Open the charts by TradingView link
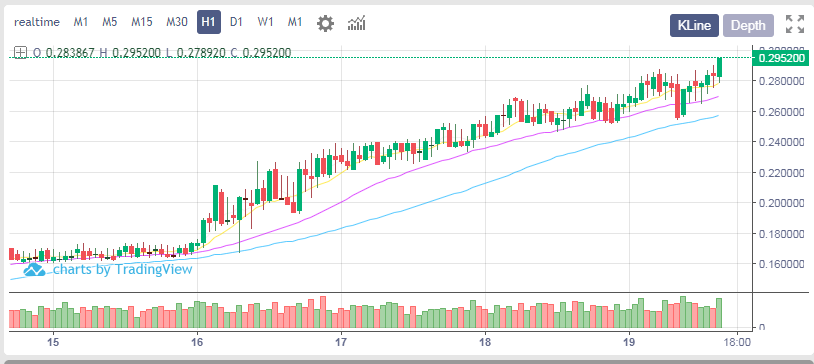 pos(123,269)
